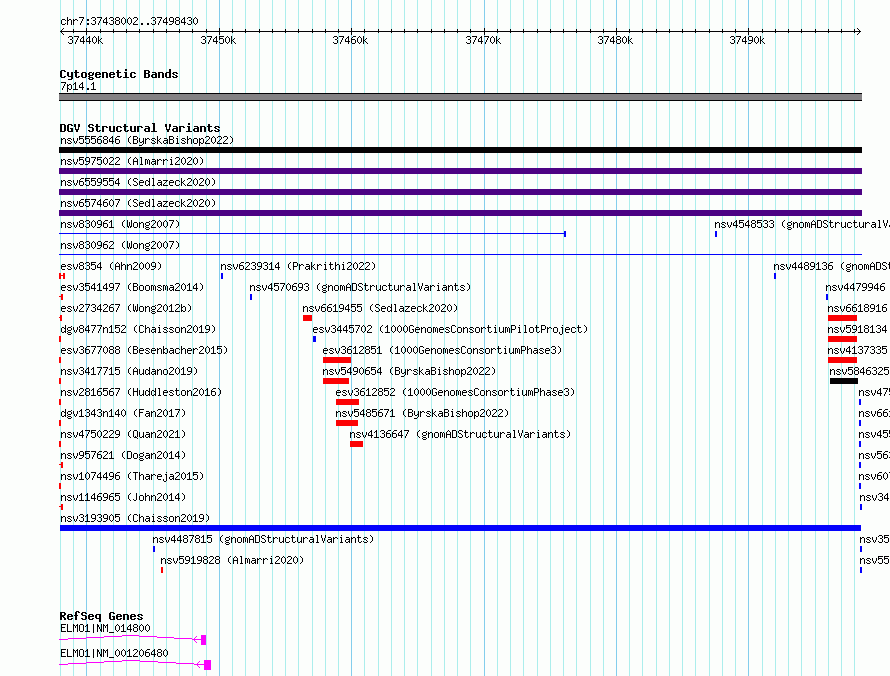Viewport: 890px width, 676px height.
Task: Open nsv4137335 variant label
Action: tap(857, 350)
